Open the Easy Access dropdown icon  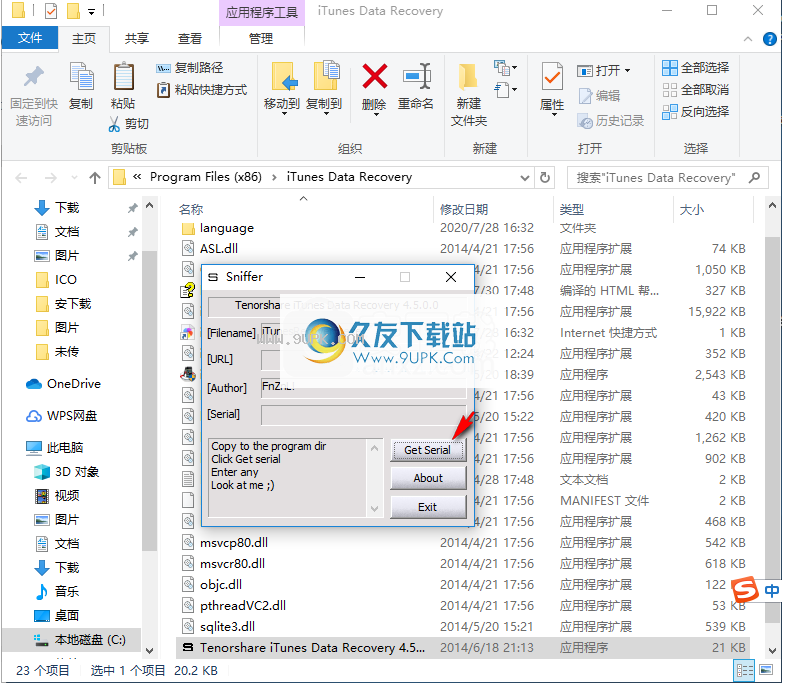click(x=505, y=90)
